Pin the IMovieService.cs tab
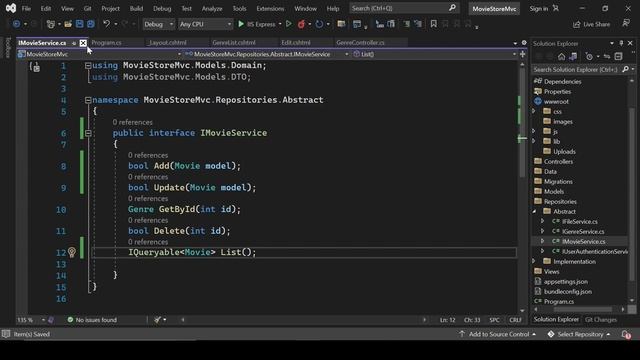The height and width of the screenshot is (360, 640). pos(74,43)
